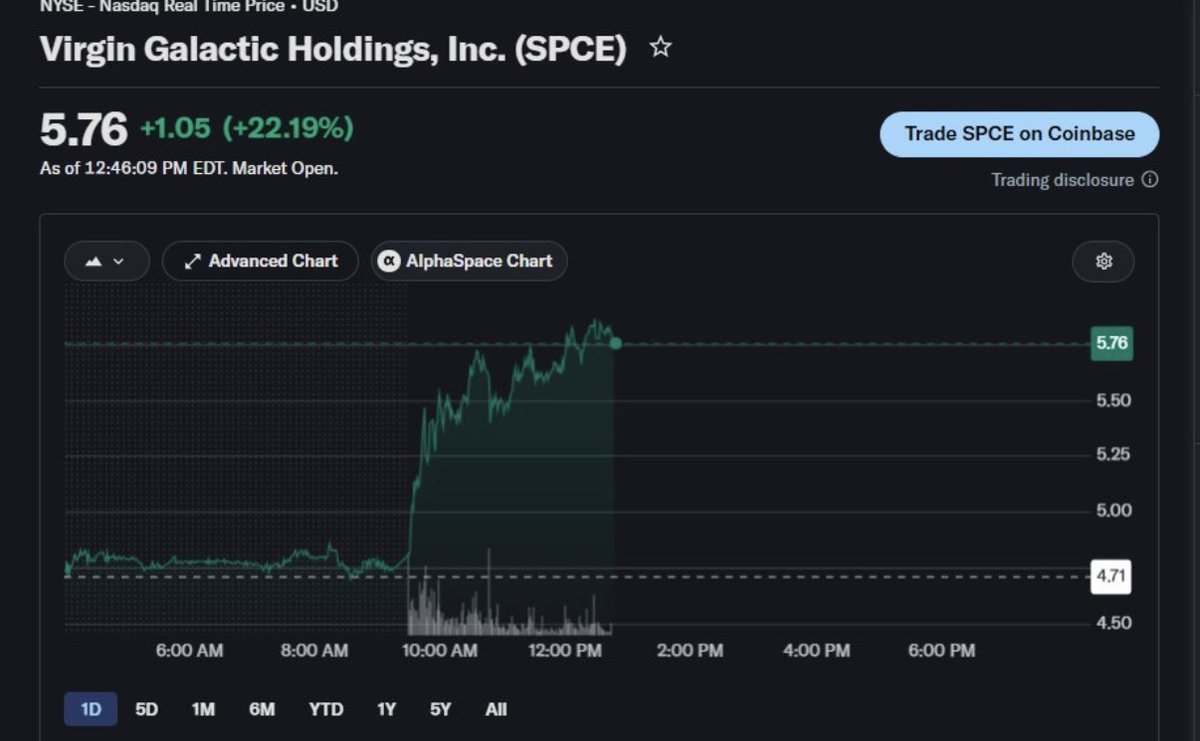1200x741 pixels.
Task: Click the current price marker dot on chart
Action: pos(615,343)
